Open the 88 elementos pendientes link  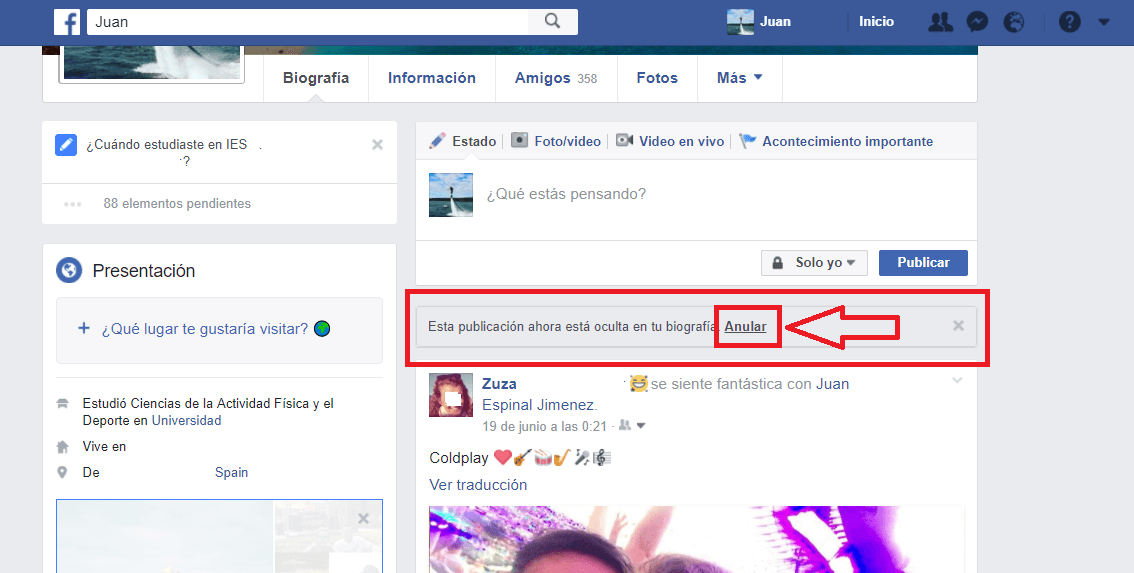[177, 204]
